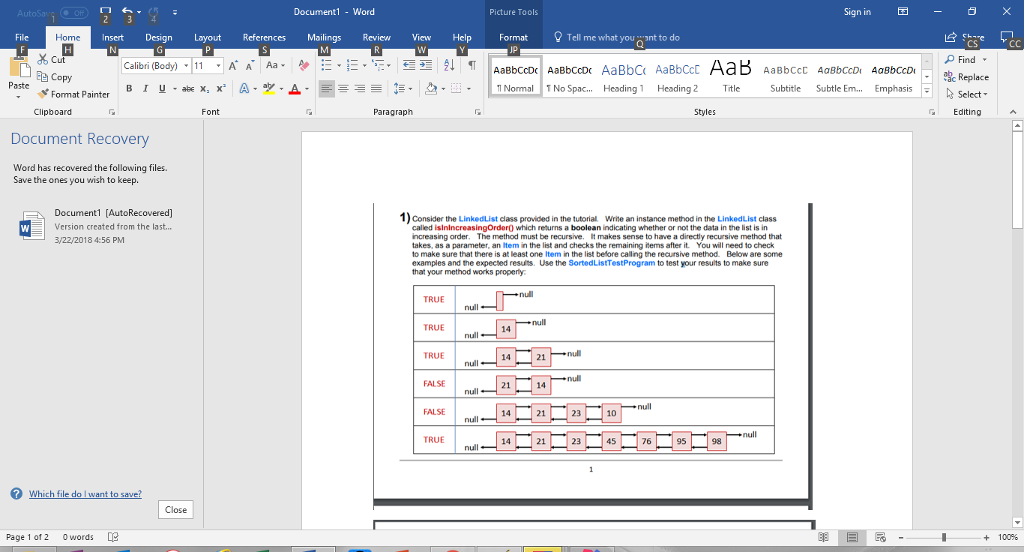1024x552 pixels.
Task: Click the Copy icon in Clipboard
Action: [42, 76]
